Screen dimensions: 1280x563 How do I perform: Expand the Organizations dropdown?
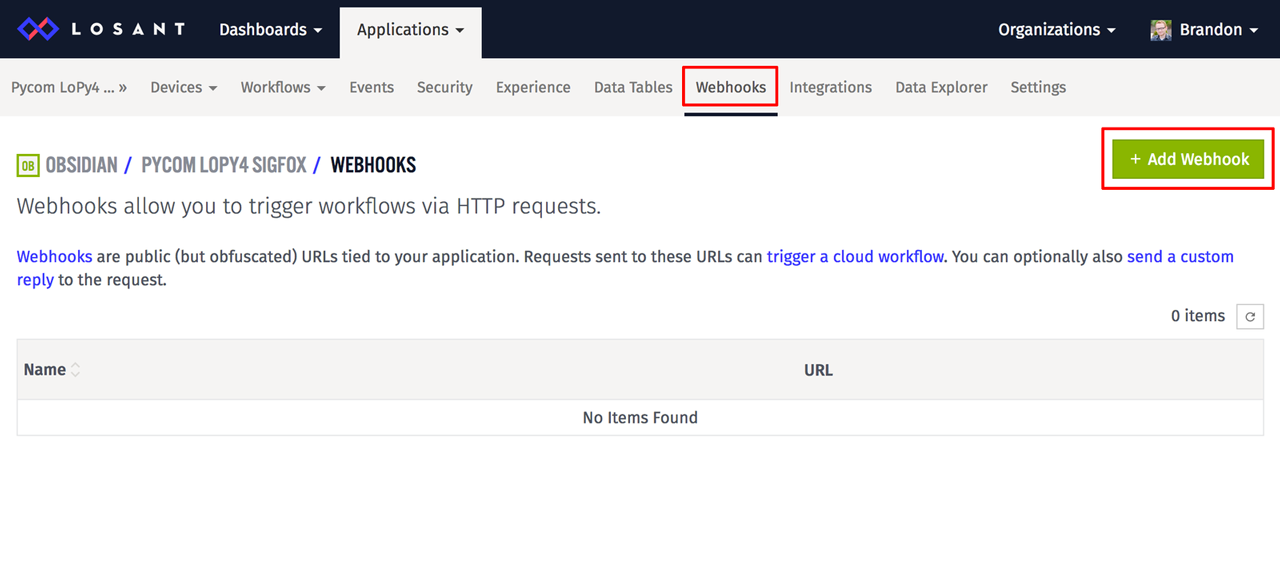(1056, 30)
